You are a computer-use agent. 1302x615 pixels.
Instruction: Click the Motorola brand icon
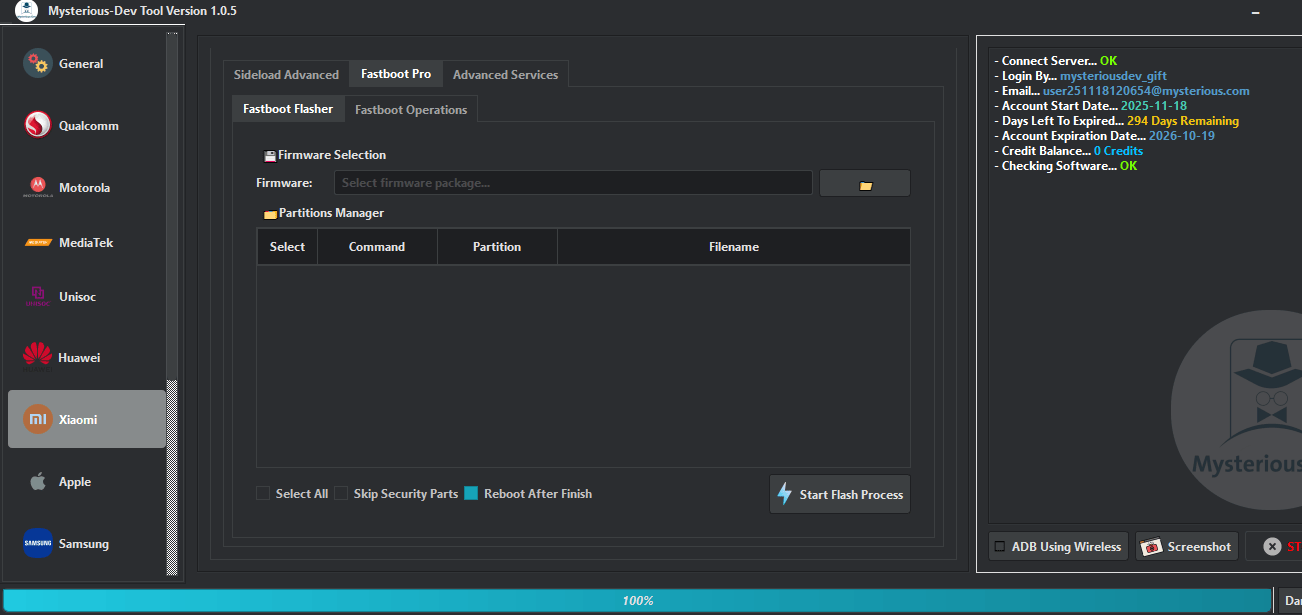pos(36,187)
